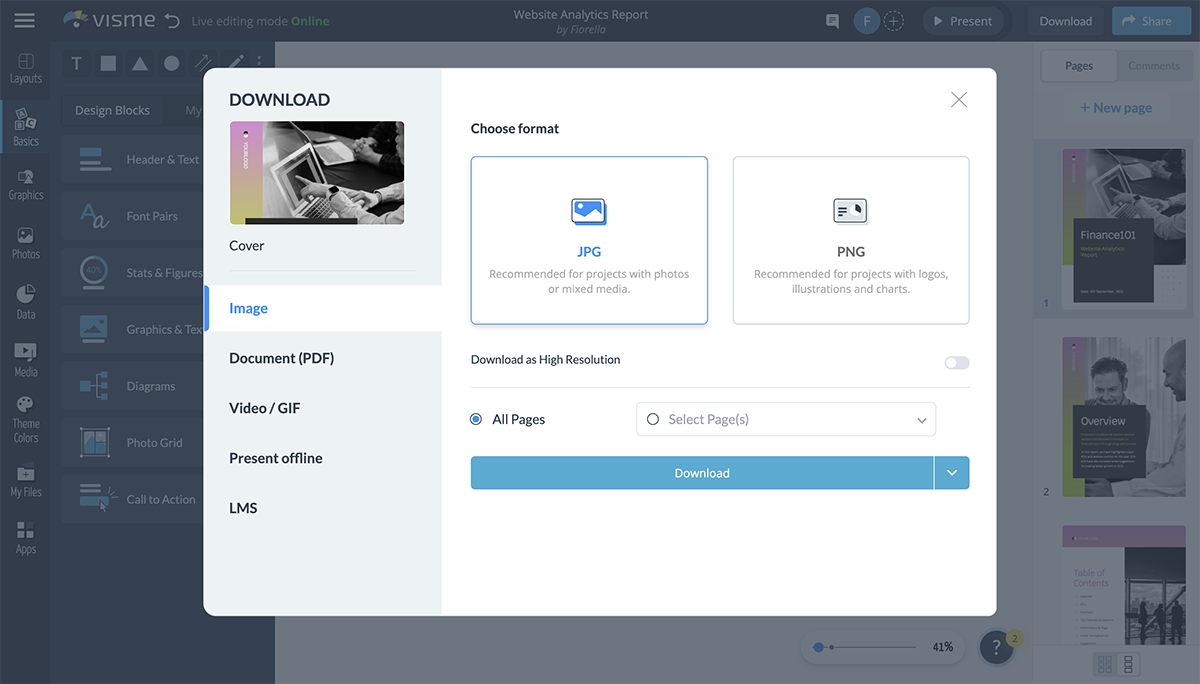Open the comments speech bubble icon
Screen dimensions: 1200x684
coord(832,21)
